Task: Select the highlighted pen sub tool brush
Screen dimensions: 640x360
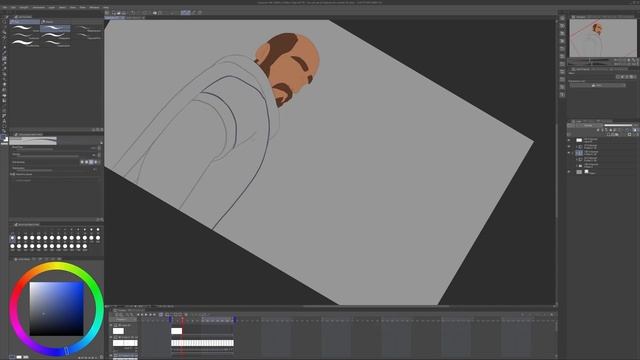Action: click(x=55, y=29)
